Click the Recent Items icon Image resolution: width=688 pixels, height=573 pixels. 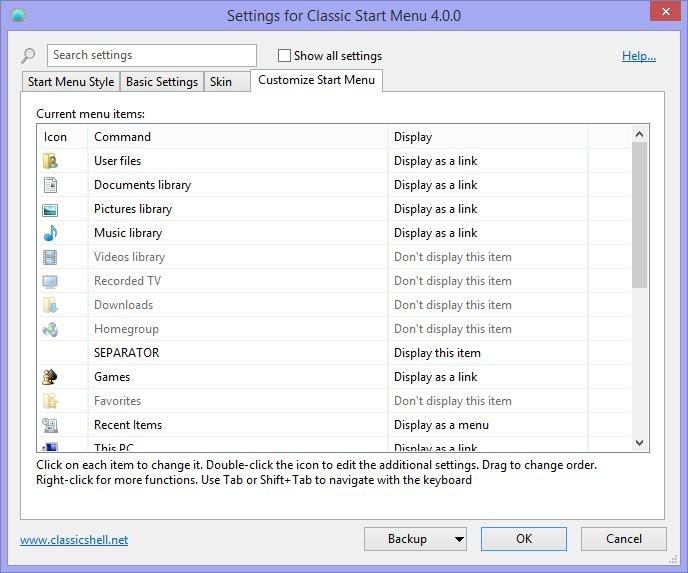pyautogui.click(x=50, y=425)
